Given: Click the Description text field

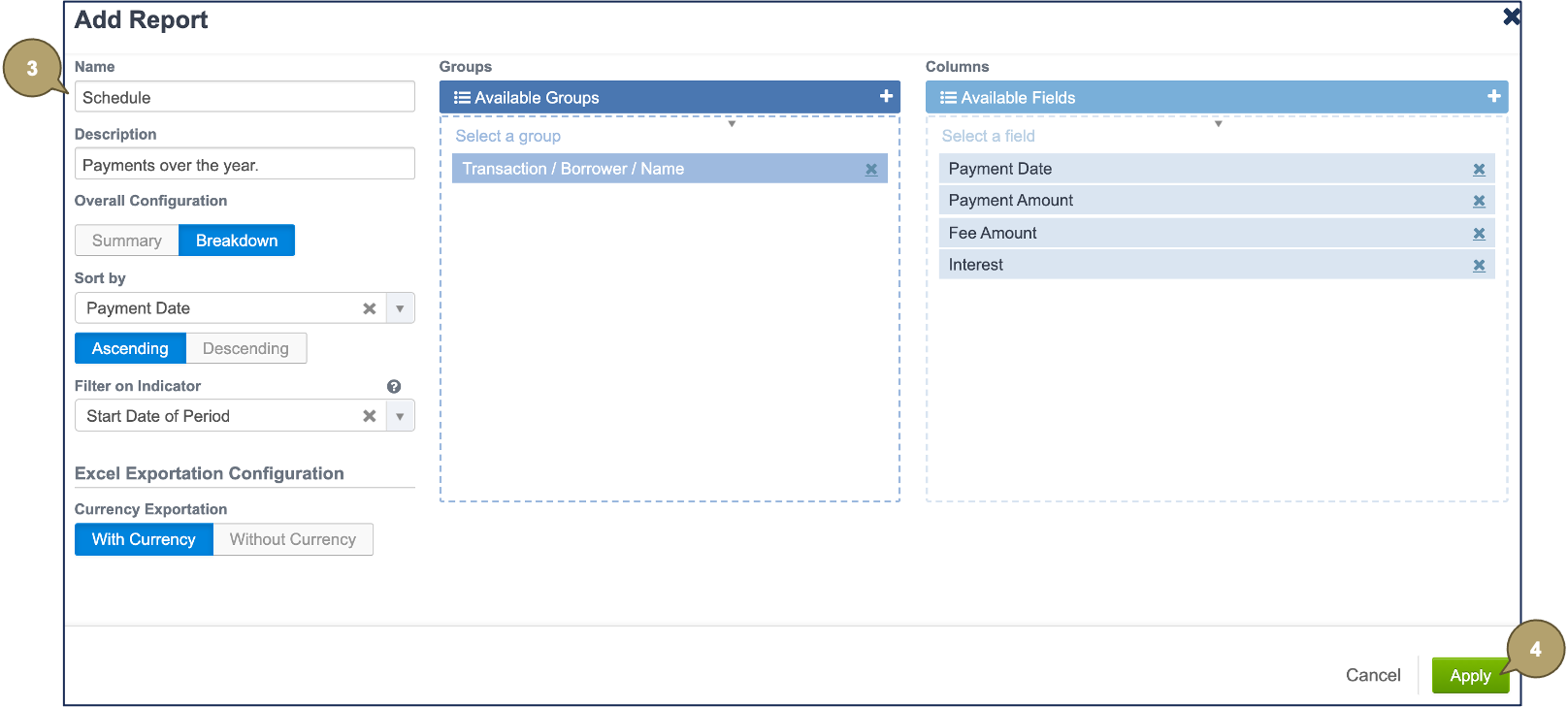Looking at the screenshot, I should coord(245,165).
